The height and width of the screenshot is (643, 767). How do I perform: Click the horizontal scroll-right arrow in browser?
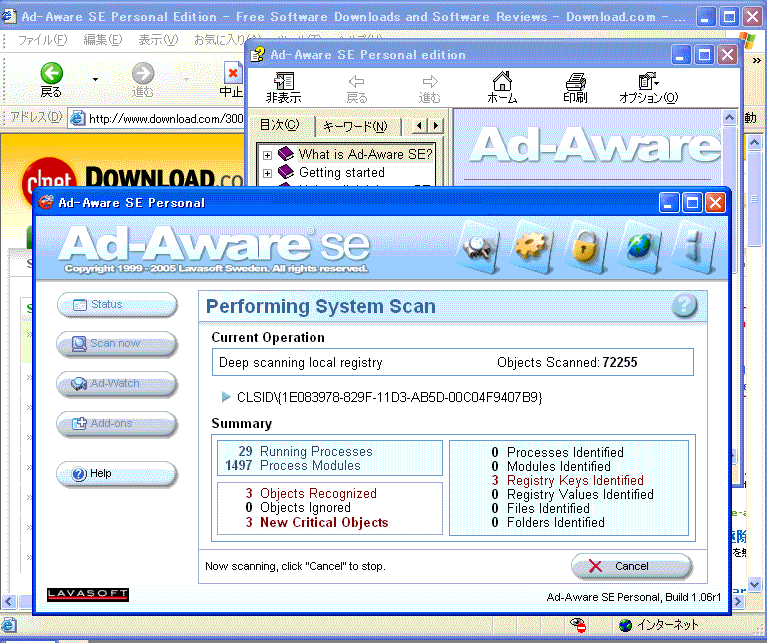(x=739, y=601)
